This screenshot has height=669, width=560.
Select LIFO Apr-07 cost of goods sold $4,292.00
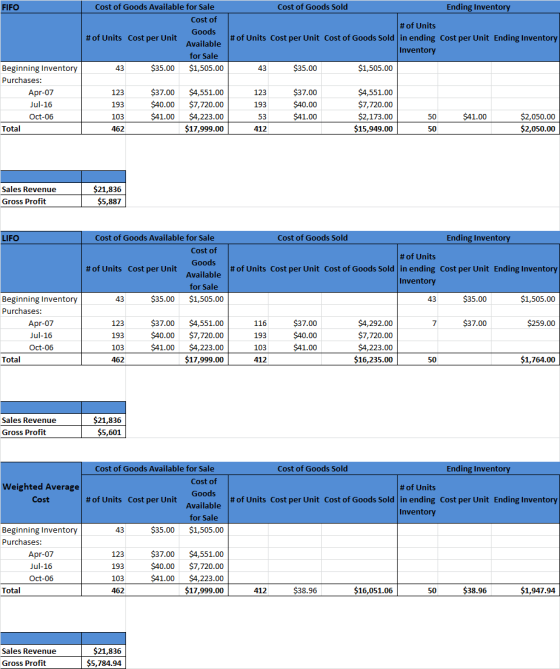375,323
